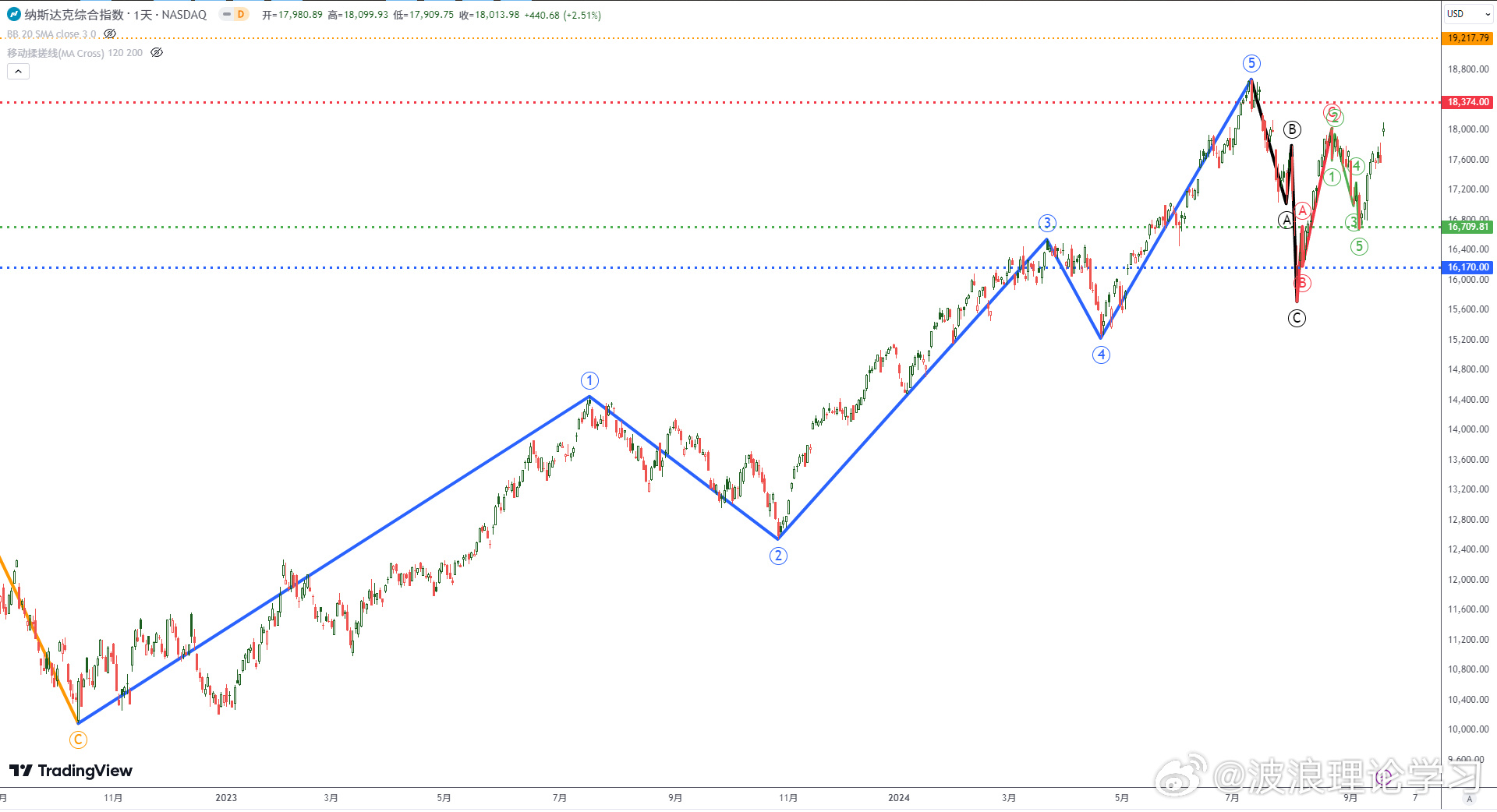Select the red circled A wave label

click(1302, 211)
